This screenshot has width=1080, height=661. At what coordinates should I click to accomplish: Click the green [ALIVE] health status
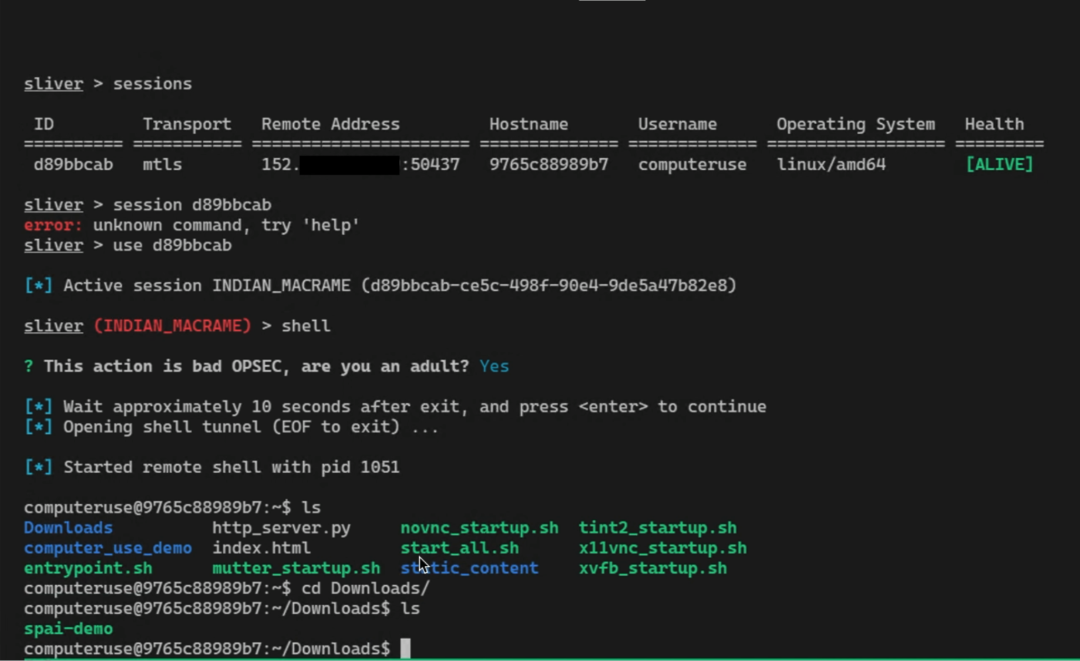[x=998, y=164]
